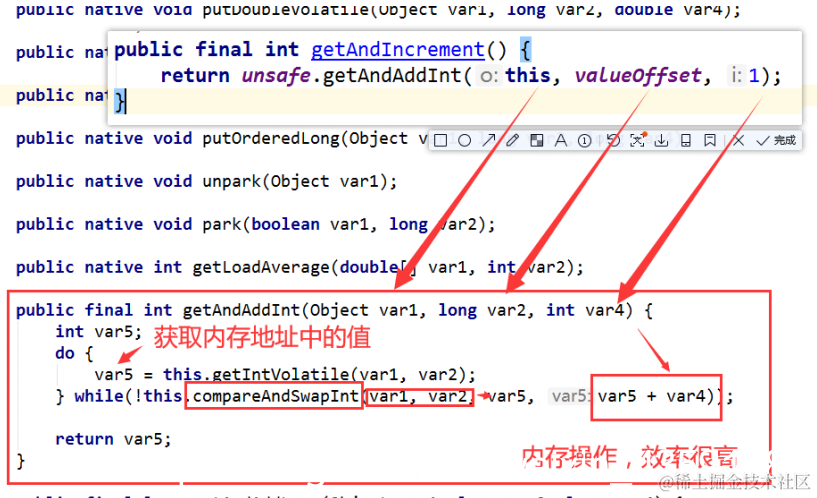This screenshot has height=498, width=817.
Task: Click the 'int var5;' declaration
Action: click(x=98, y=332)
